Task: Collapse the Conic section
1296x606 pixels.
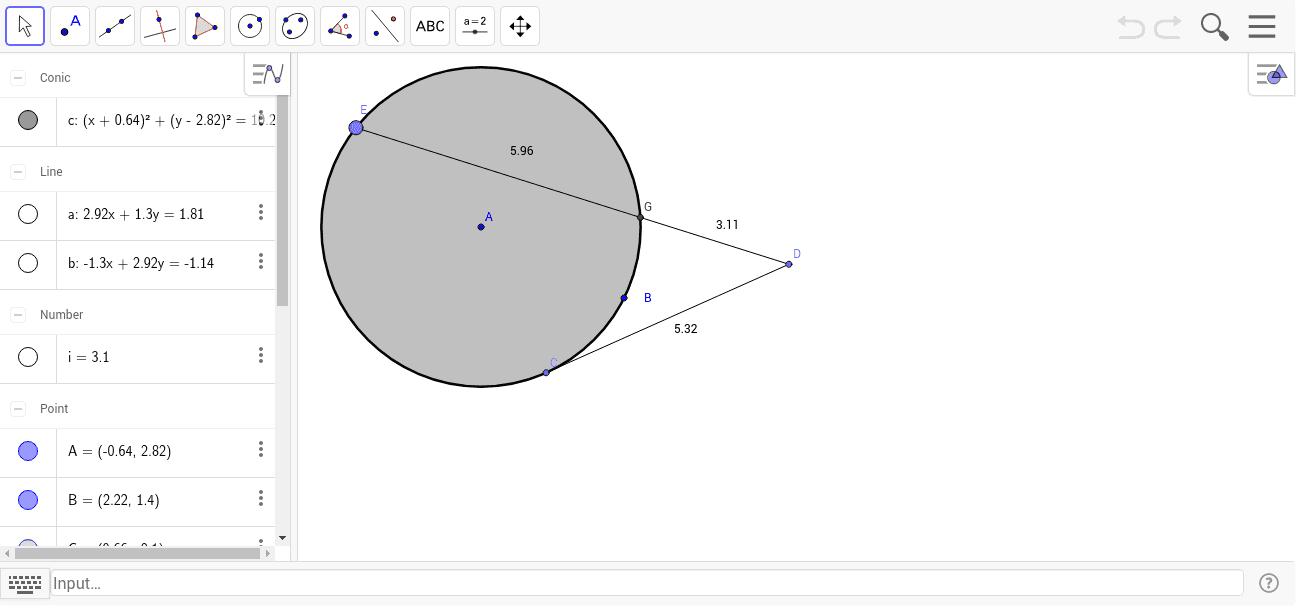Action: 17,76
